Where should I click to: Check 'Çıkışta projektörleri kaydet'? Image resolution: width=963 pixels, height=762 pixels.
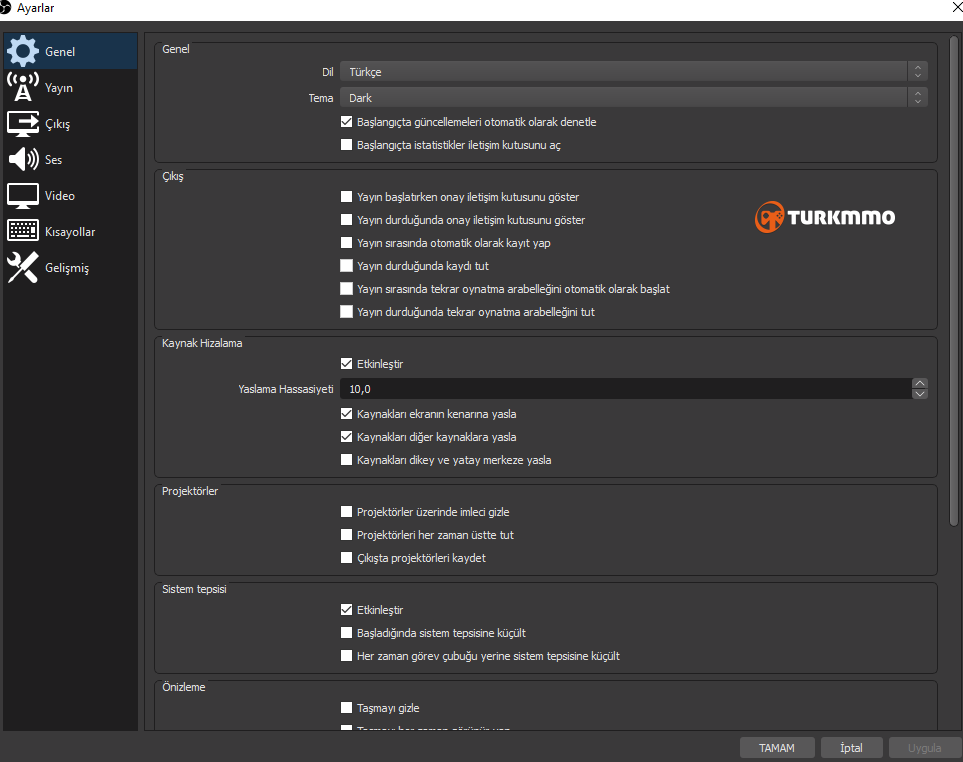coord(346,558)
